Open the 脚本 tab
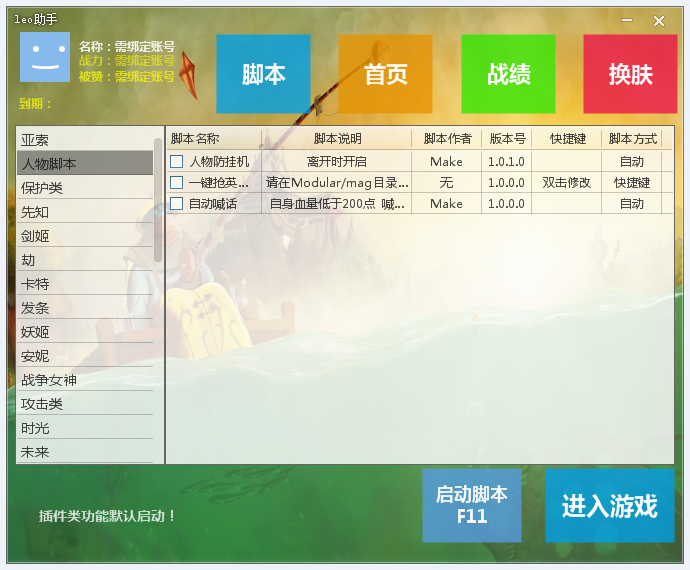This screenshot has width=690, height=570. point(263,74)
